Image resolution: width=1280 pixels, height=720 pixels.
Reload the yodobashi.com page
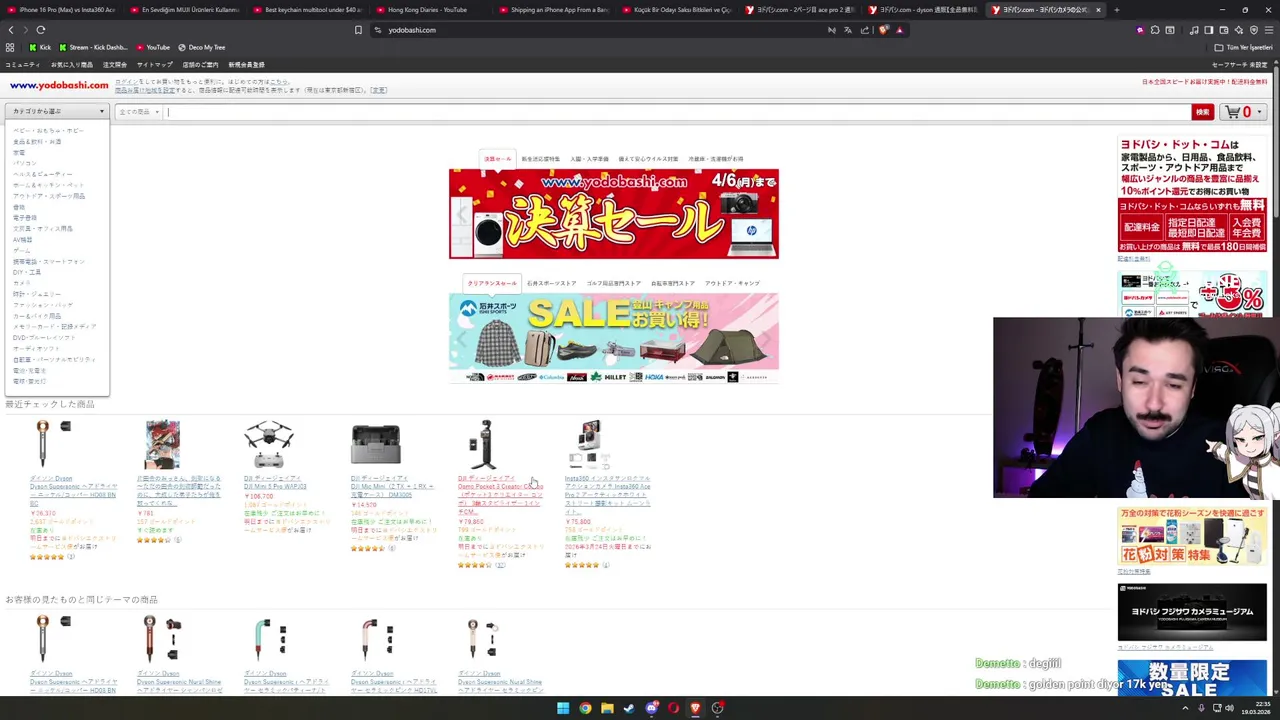(x=40, y=30)
